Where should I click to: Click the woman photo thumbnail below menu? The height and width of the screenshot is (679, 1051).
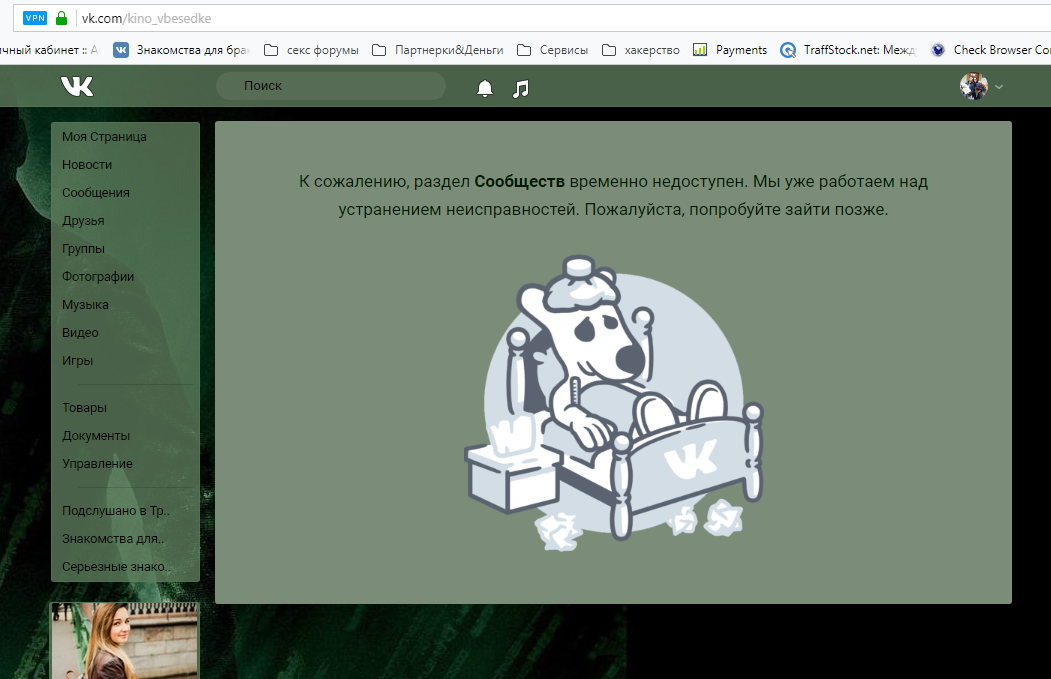pyautogui.click(x=125, y=641)
